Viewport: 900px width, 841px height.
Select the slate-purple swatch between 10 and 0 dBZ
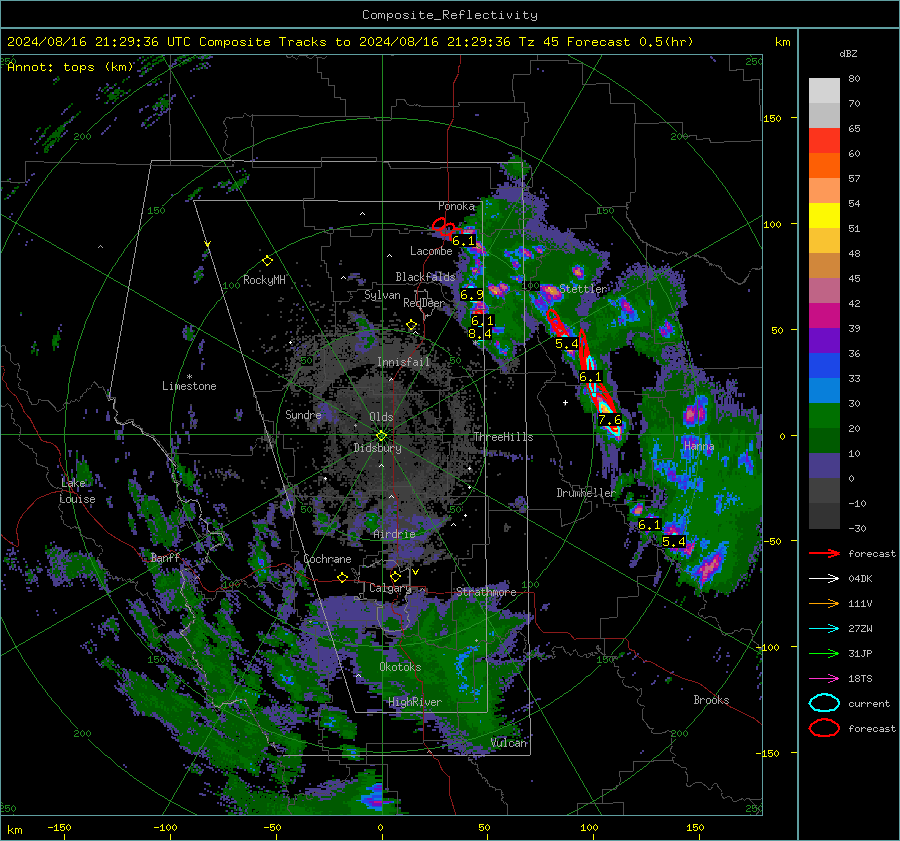[x=824, y=466]
